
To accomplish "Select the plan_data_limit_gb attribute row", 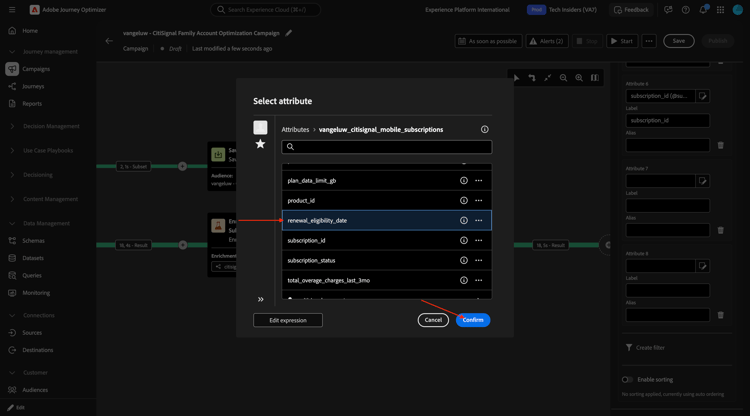I will (386, 181).
